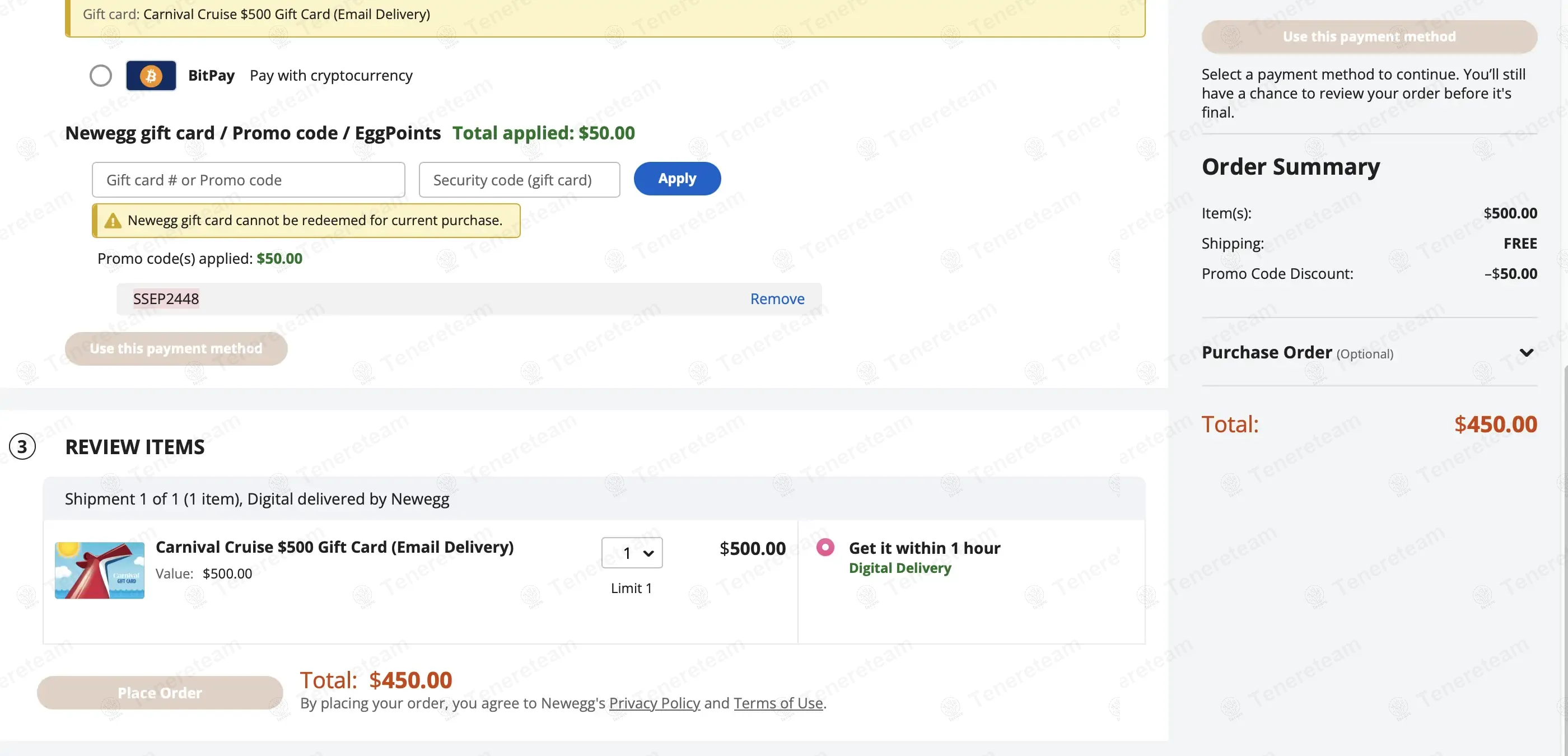
Task: Click the warning triangle icon in gift card alert
Action: pos(113,220)
